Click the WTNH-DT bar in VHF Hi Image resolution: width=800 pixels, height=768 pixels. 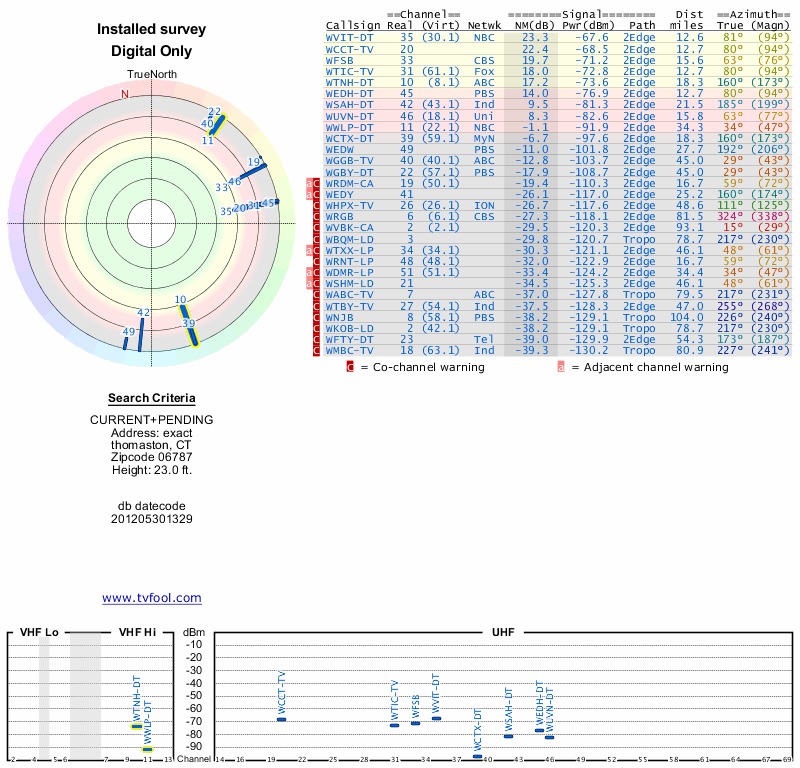click(x=137, y=726)
